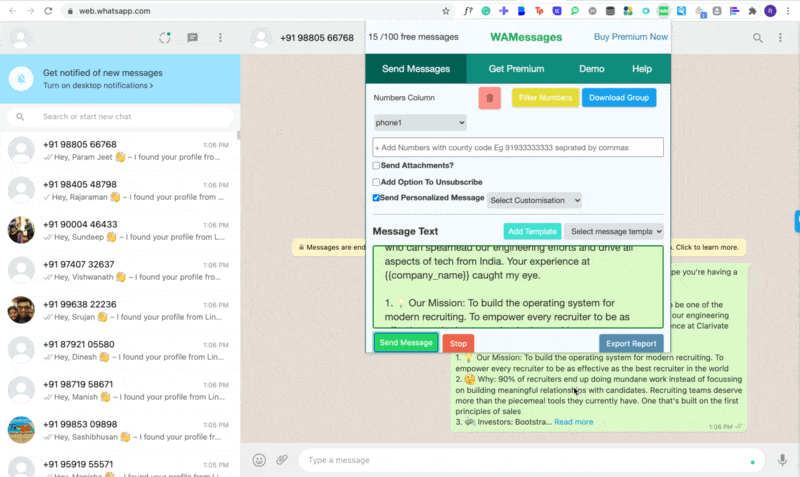The width and height of the screenshot is (800, 477).
Task: Click 15 /100 free messages counter
Action: click(413, 37)
